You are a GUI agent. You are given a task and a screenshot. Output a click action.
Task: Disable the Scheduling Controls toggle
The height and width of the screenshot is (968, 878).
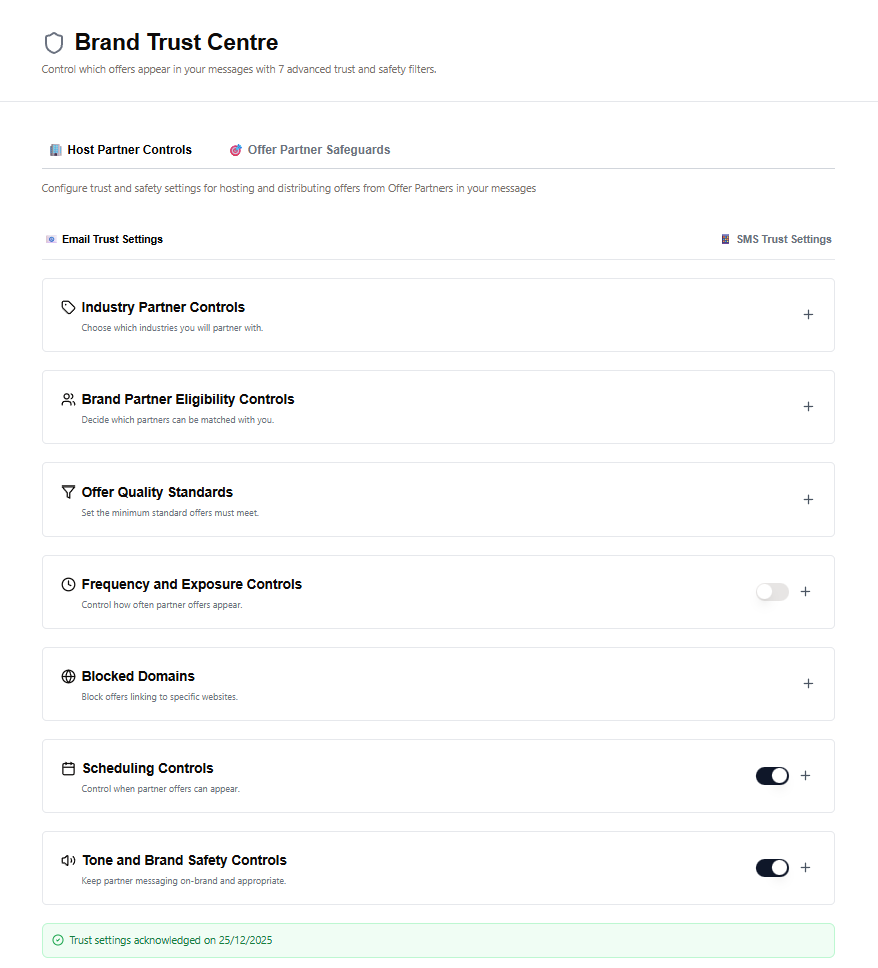click(772, 776)
